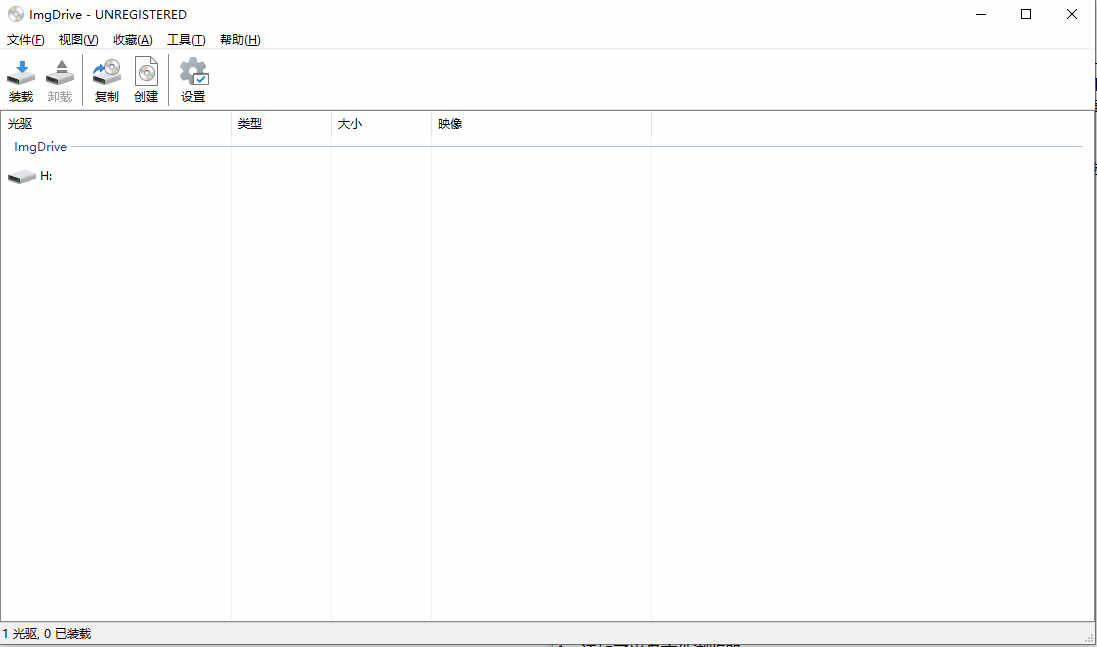This screenshot has height=647, width=1097.
Task: Click the Copy disc (复制) icon
Action: click(x=106, y=80)
